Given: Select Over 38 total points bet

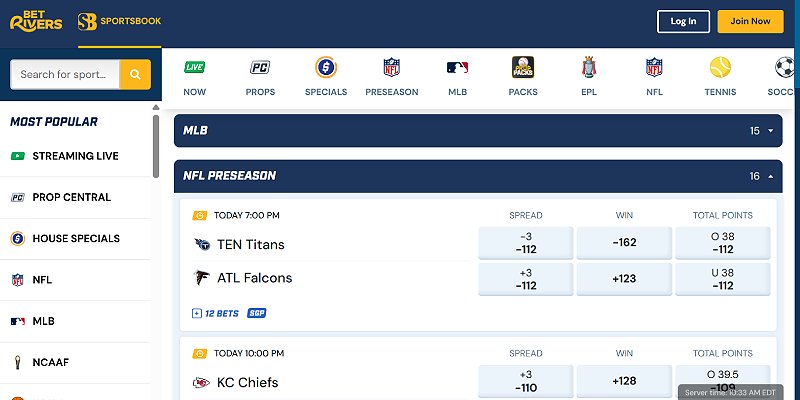Looking at the screenshot, I should (722, 242).
